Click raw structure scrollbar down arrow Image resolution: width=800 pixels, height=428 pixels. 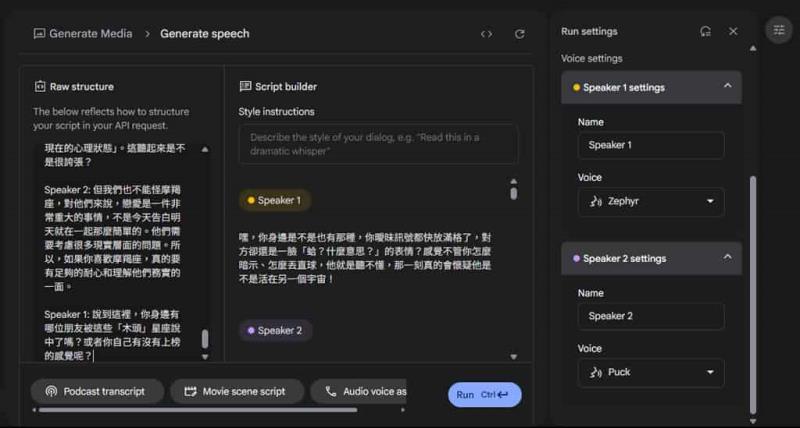(205, 357)
